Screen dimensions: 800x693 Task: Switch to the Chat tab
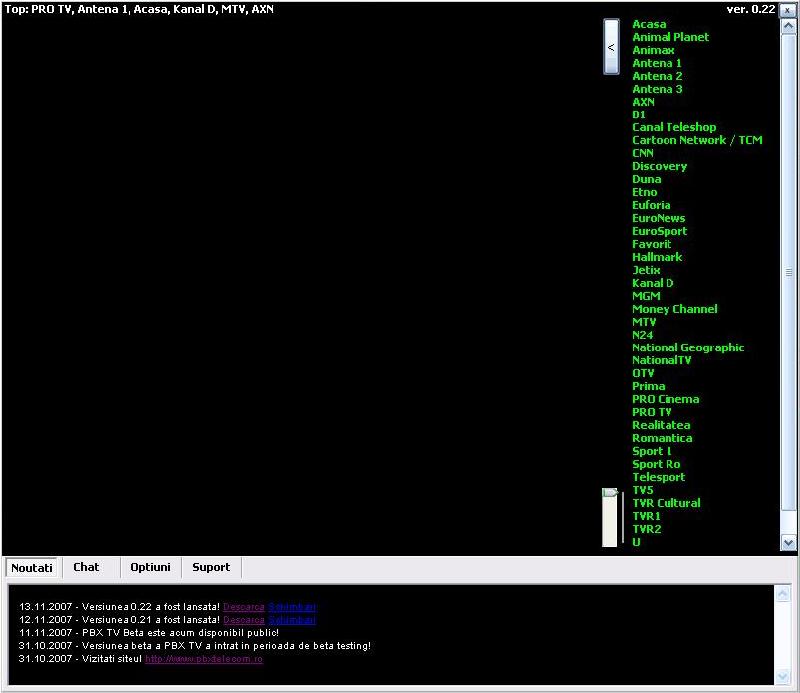pos(86,567)
